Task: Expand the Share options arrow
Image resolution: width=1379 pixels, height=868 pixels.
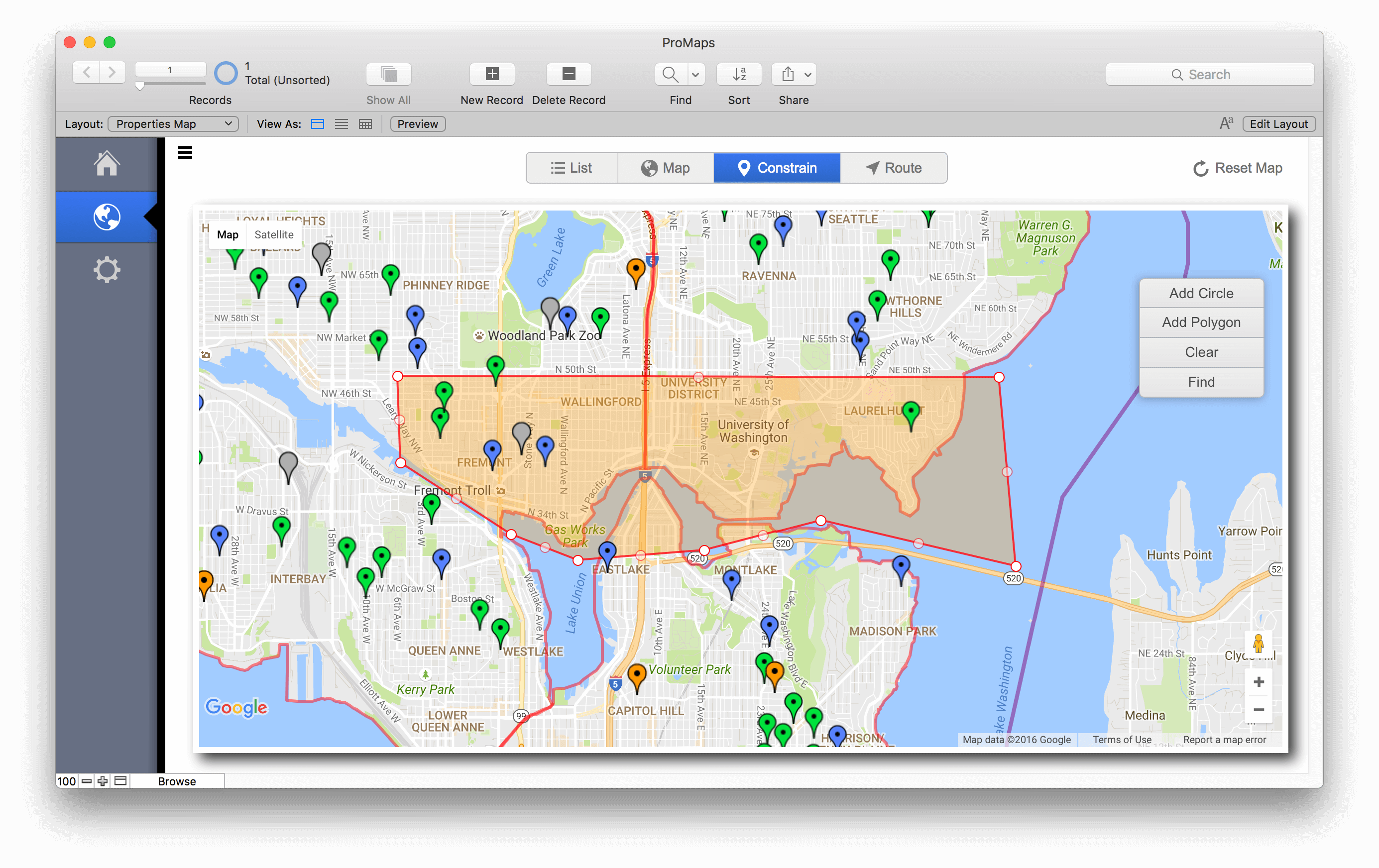Action: tap(807, 74)
